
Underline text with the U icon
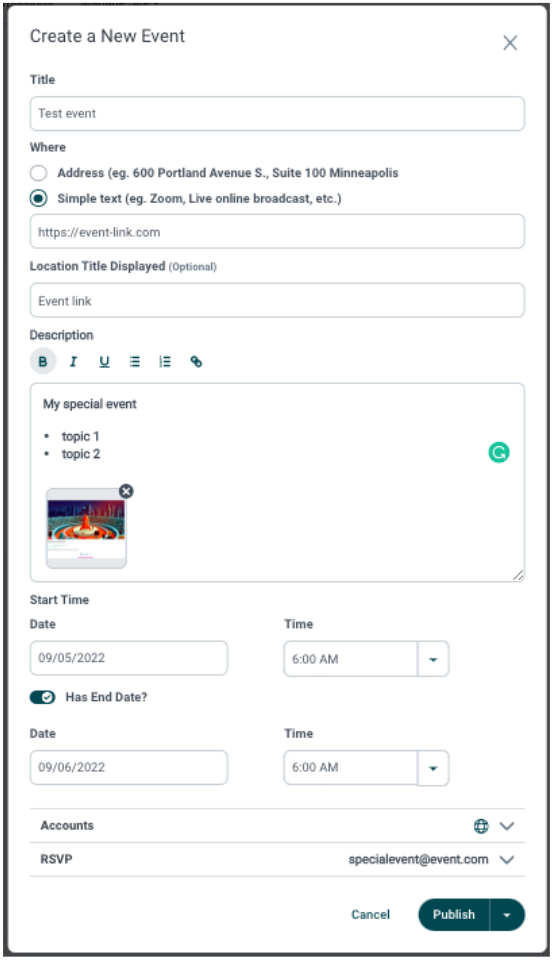(104, 361)
